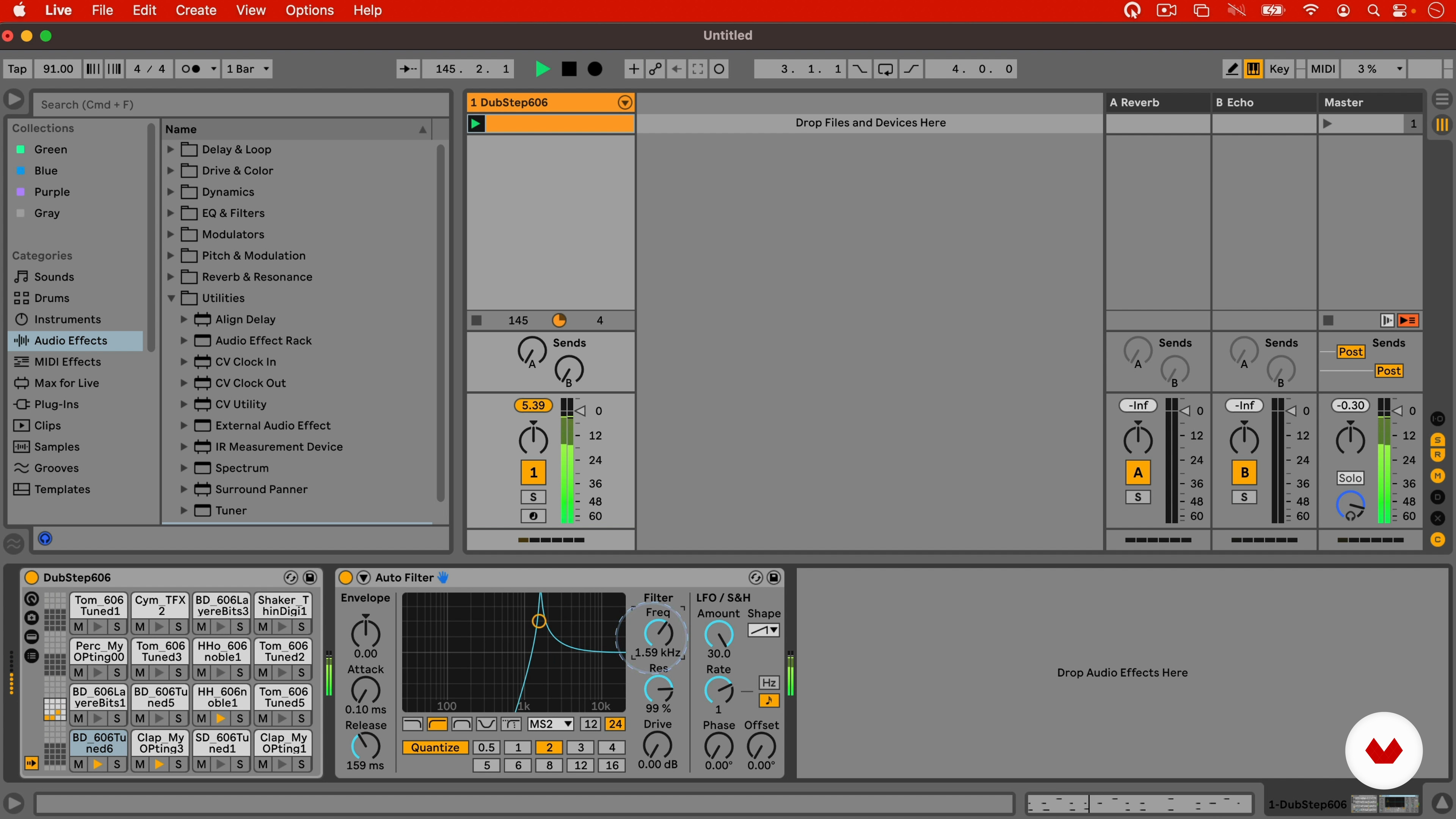This screenshot has width=1456, height=819.
Task: Toggle Automation Arm
Action: click(655, 69)
